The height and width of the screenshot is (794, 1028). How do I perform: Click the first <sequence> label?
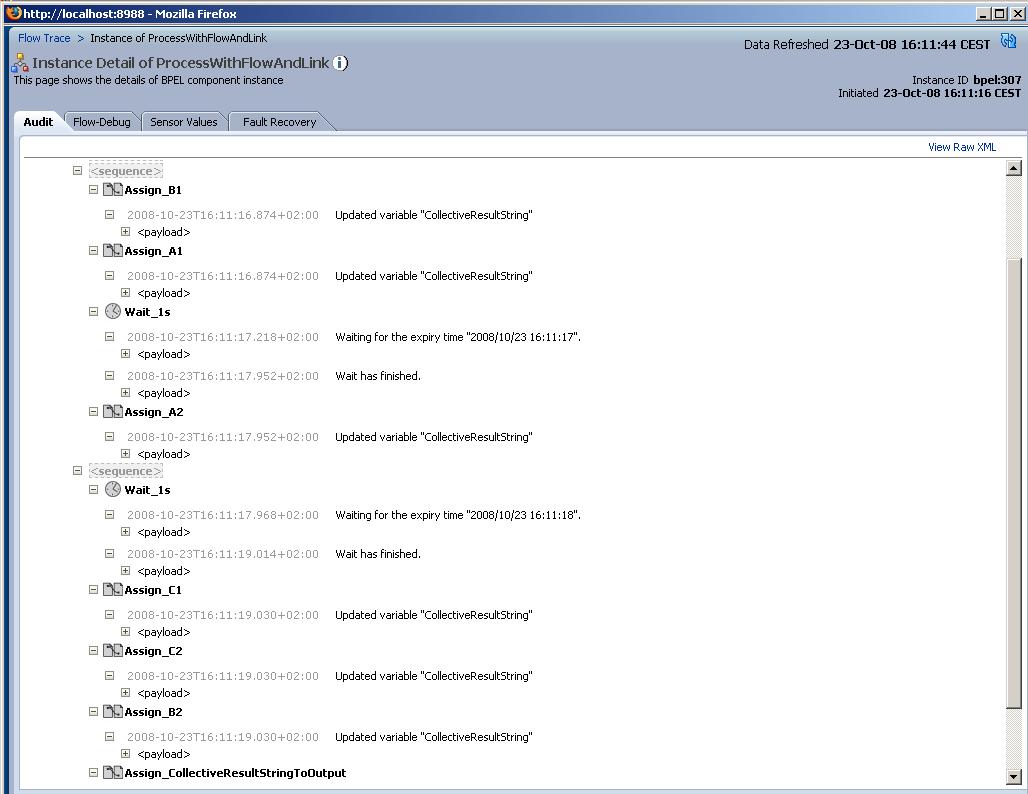(126, 171)
